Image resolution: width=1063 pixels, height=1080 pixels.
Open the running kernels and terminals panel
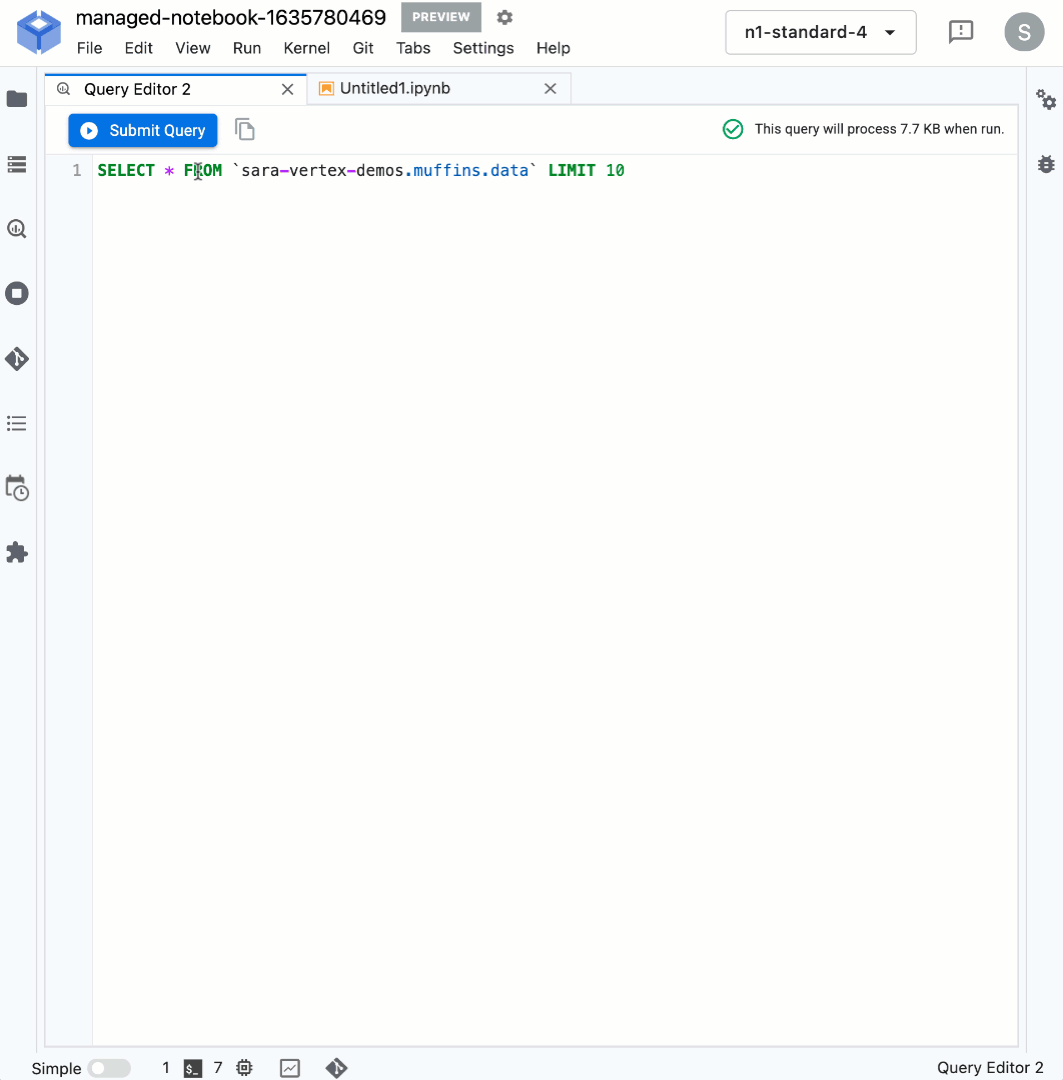(16, 164)
